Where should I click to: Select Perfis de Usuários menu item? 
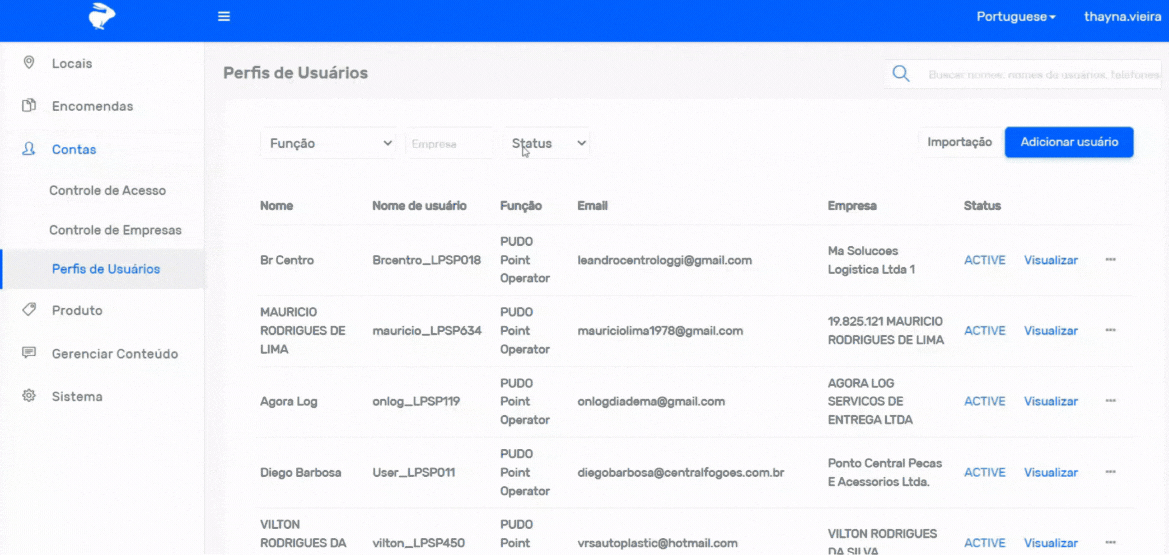coord(105,269)
